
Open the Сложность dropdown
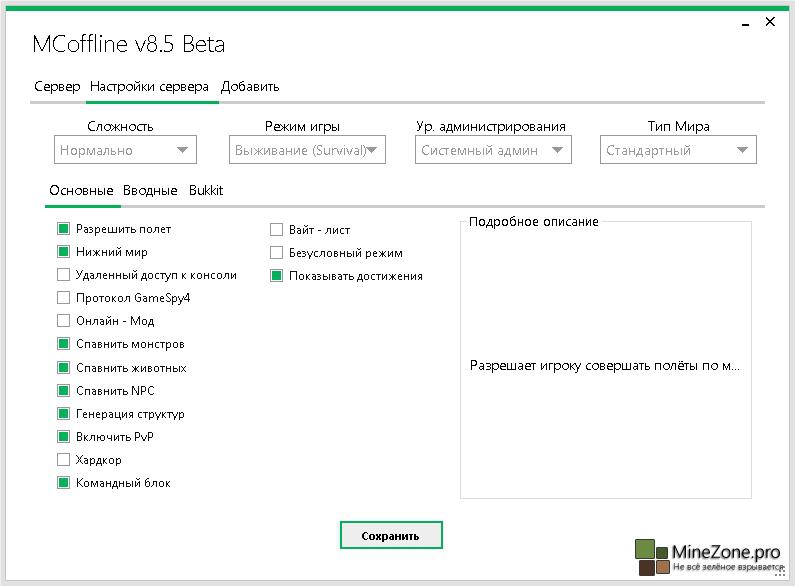[125, 150]
